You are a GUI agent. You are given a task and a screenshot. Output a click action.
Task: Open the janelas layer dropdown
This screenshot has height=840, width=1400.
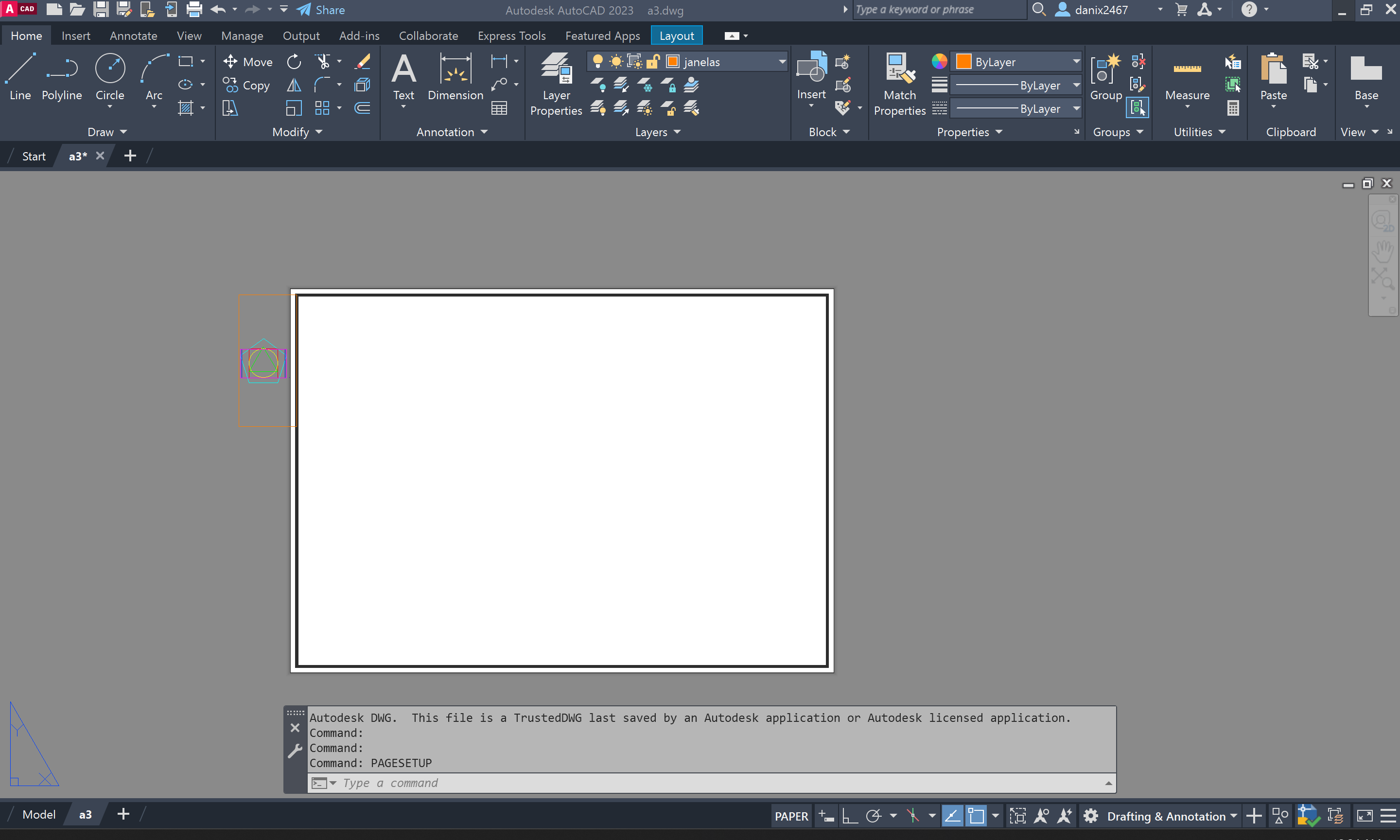tap(782, 61)
